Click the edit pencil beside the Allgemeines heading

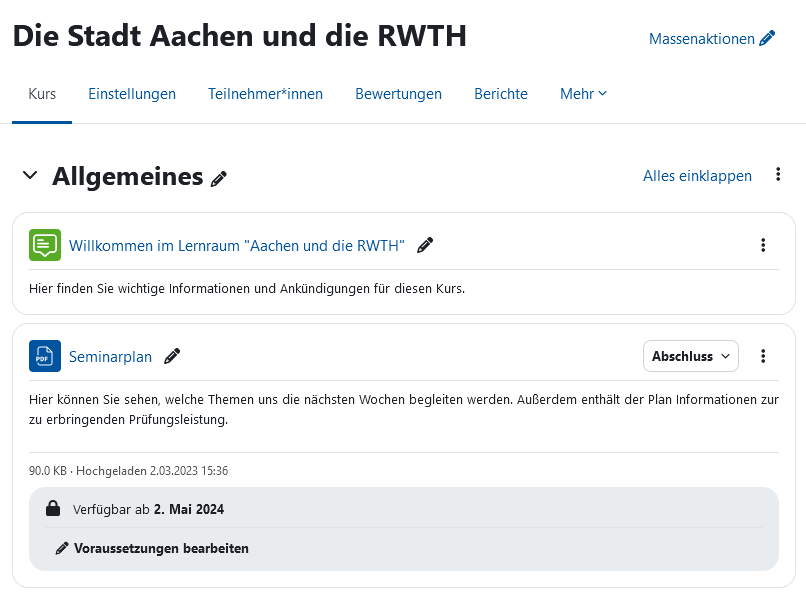pos(219,177)
